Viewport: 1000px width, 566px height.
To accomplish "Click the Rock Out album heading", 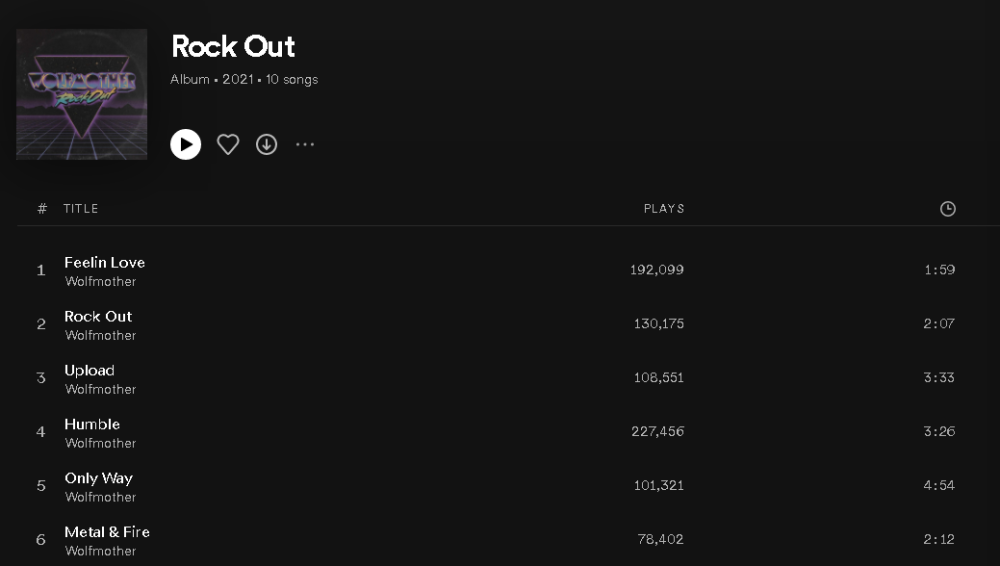I will click(233, 46).
